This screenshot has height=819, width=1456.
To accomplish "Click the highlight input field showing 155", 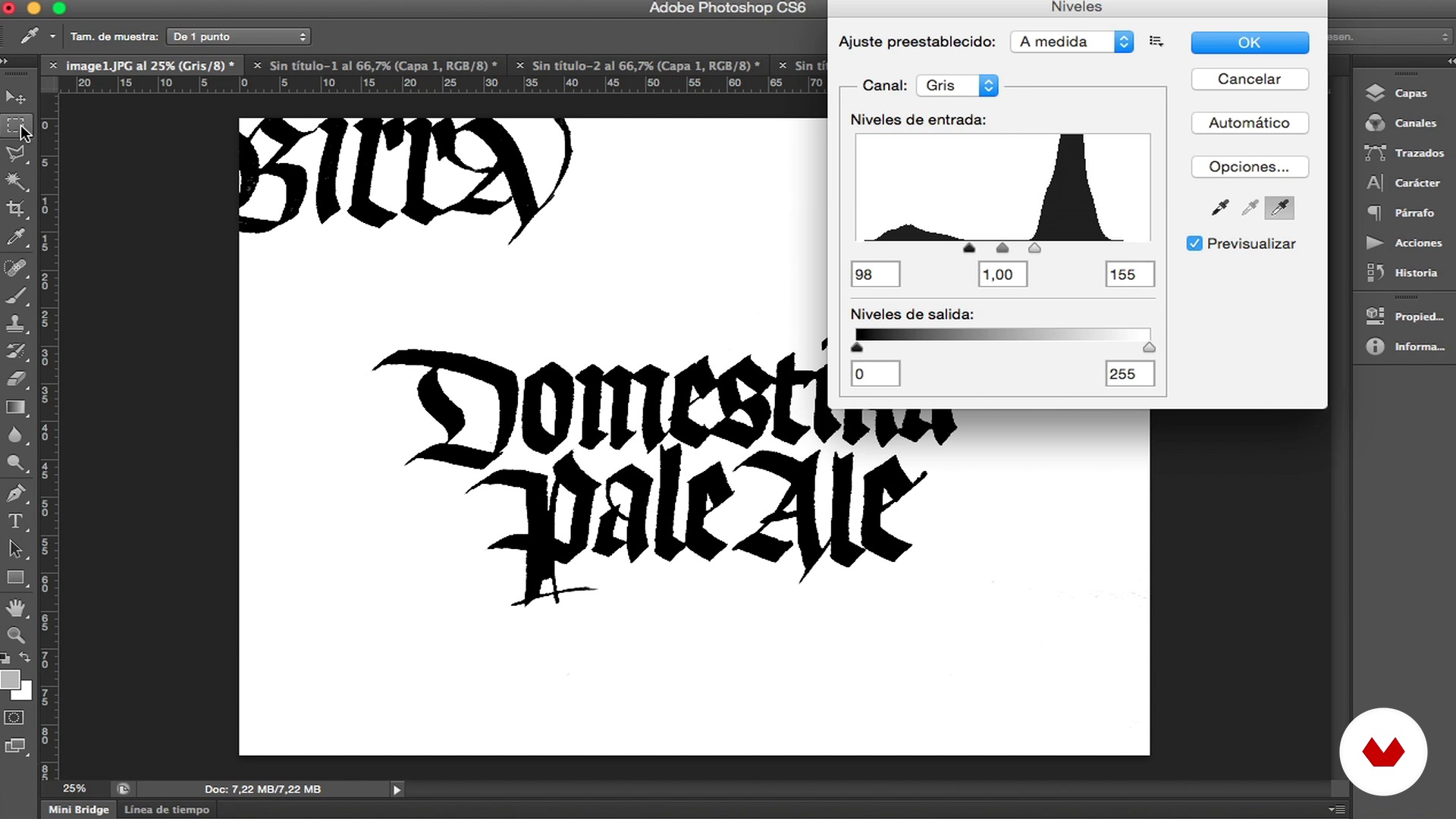I will [1130, 275].
